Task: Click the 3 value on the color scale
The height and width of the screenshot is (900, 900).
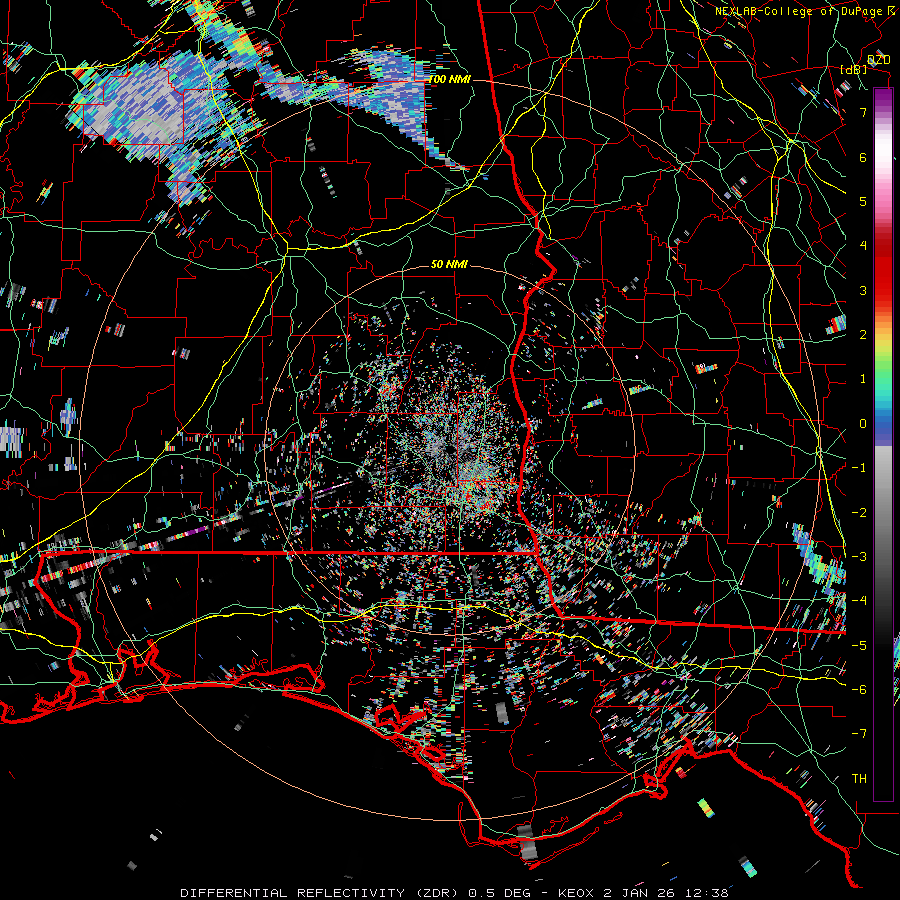Action: 863,290
